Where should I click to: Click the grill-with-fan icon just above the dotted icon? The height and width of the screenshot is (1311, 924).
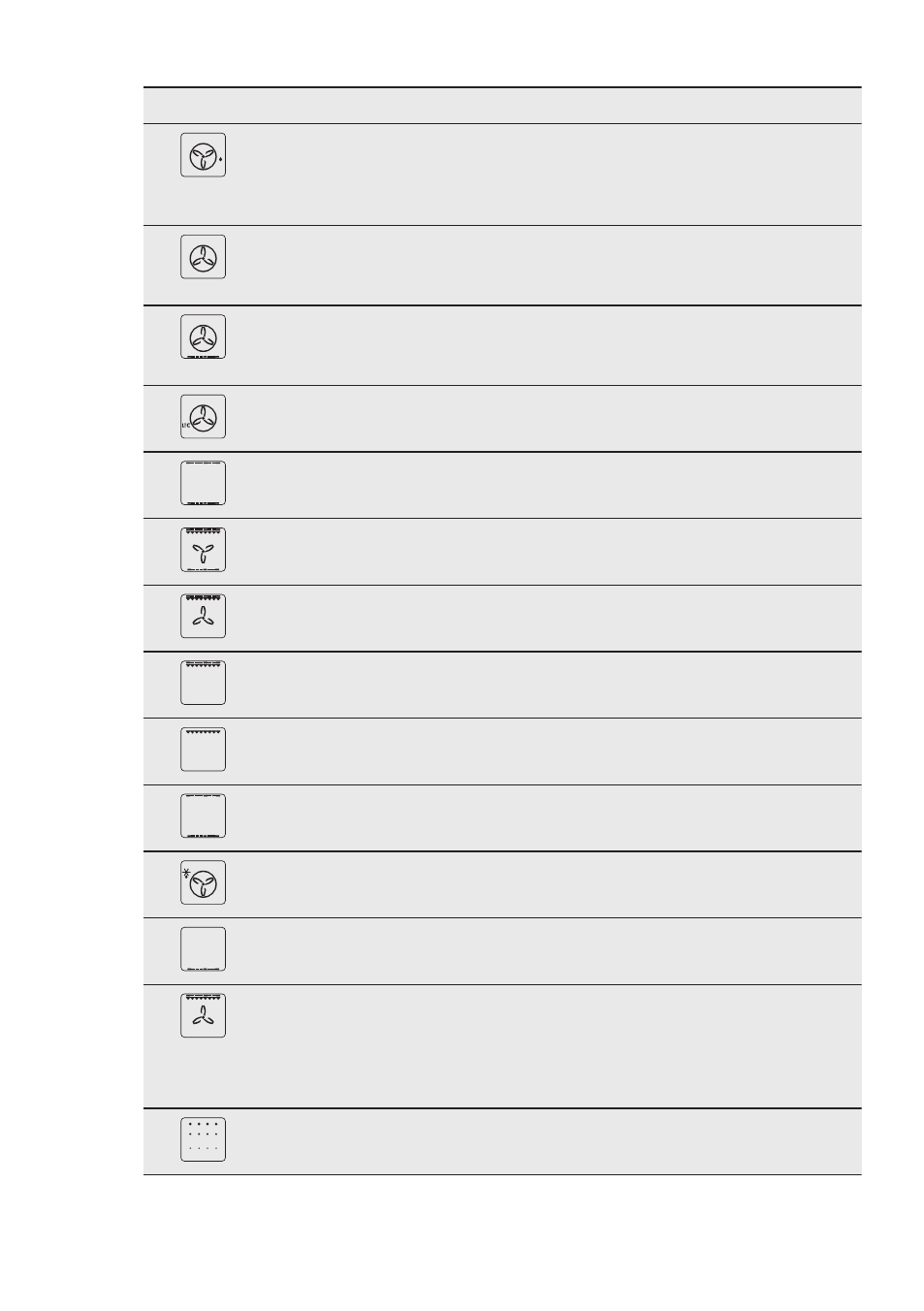click(203, 1015)
